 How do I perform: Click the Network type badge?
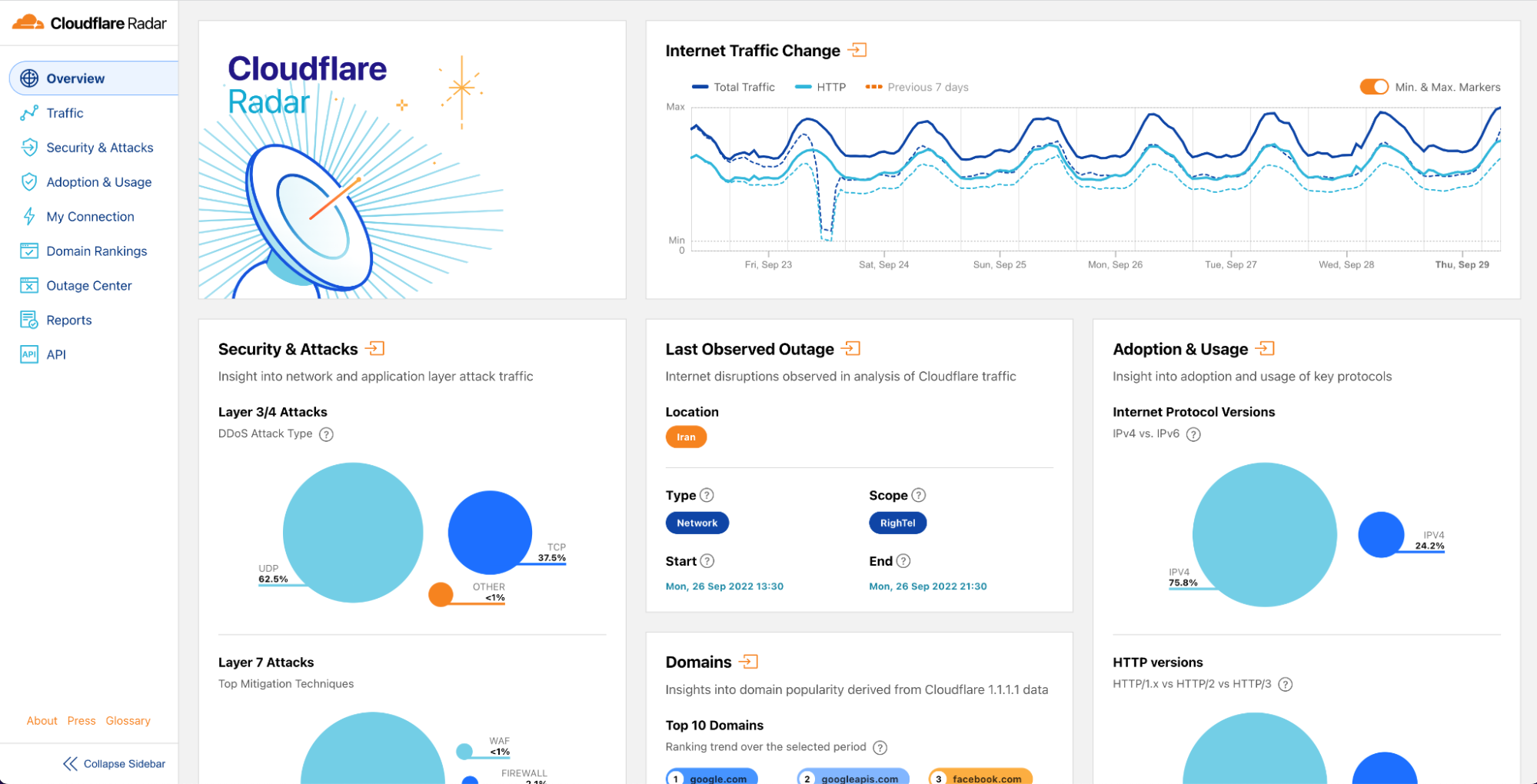click(x=697, y=523)
